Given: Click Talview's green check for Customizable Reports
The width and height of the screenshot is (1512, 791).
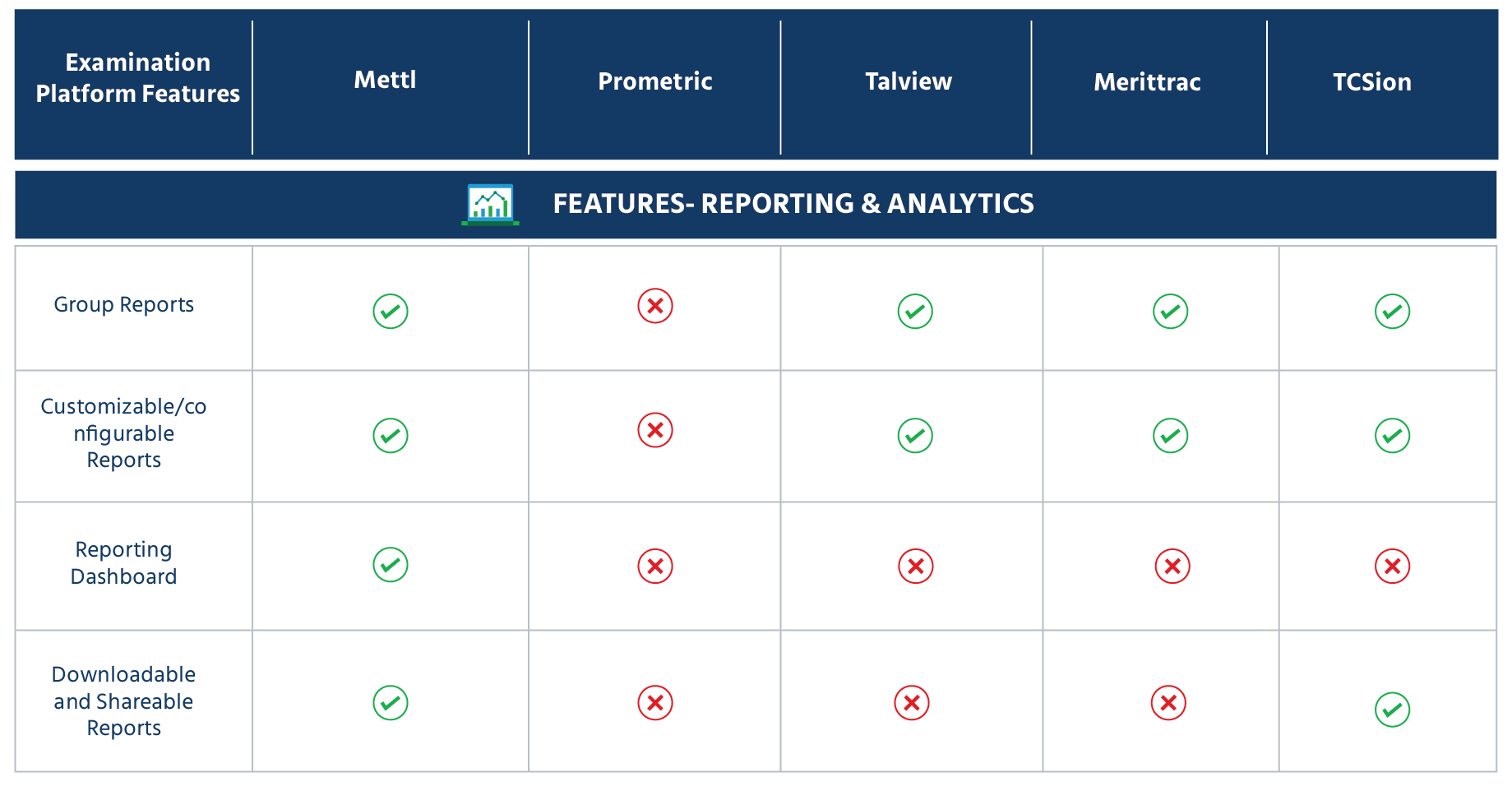Looking at the screenshot, I should [915, 436].
